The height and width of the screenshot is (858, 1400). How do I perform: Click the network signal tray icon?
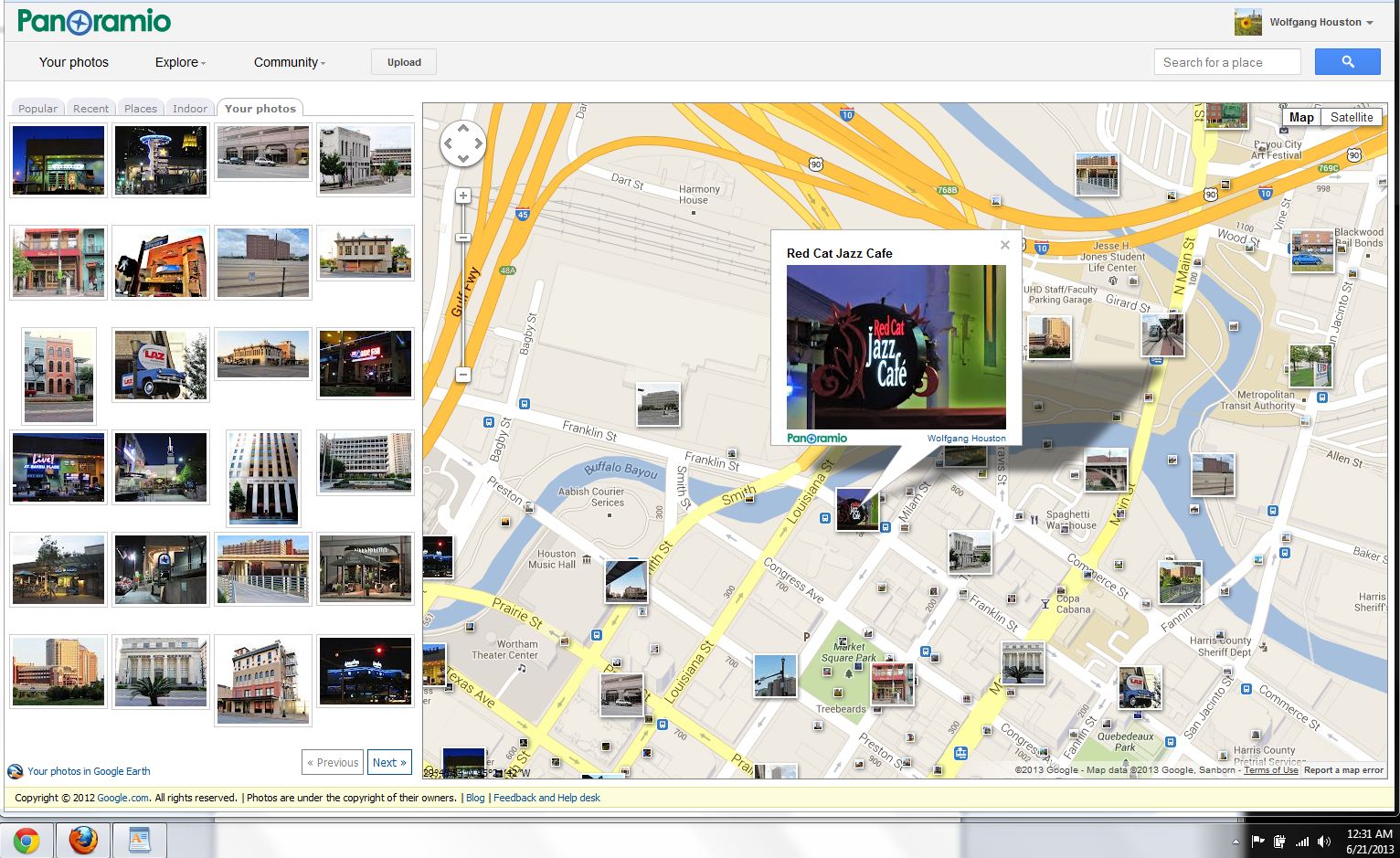tap(1302, 842)
